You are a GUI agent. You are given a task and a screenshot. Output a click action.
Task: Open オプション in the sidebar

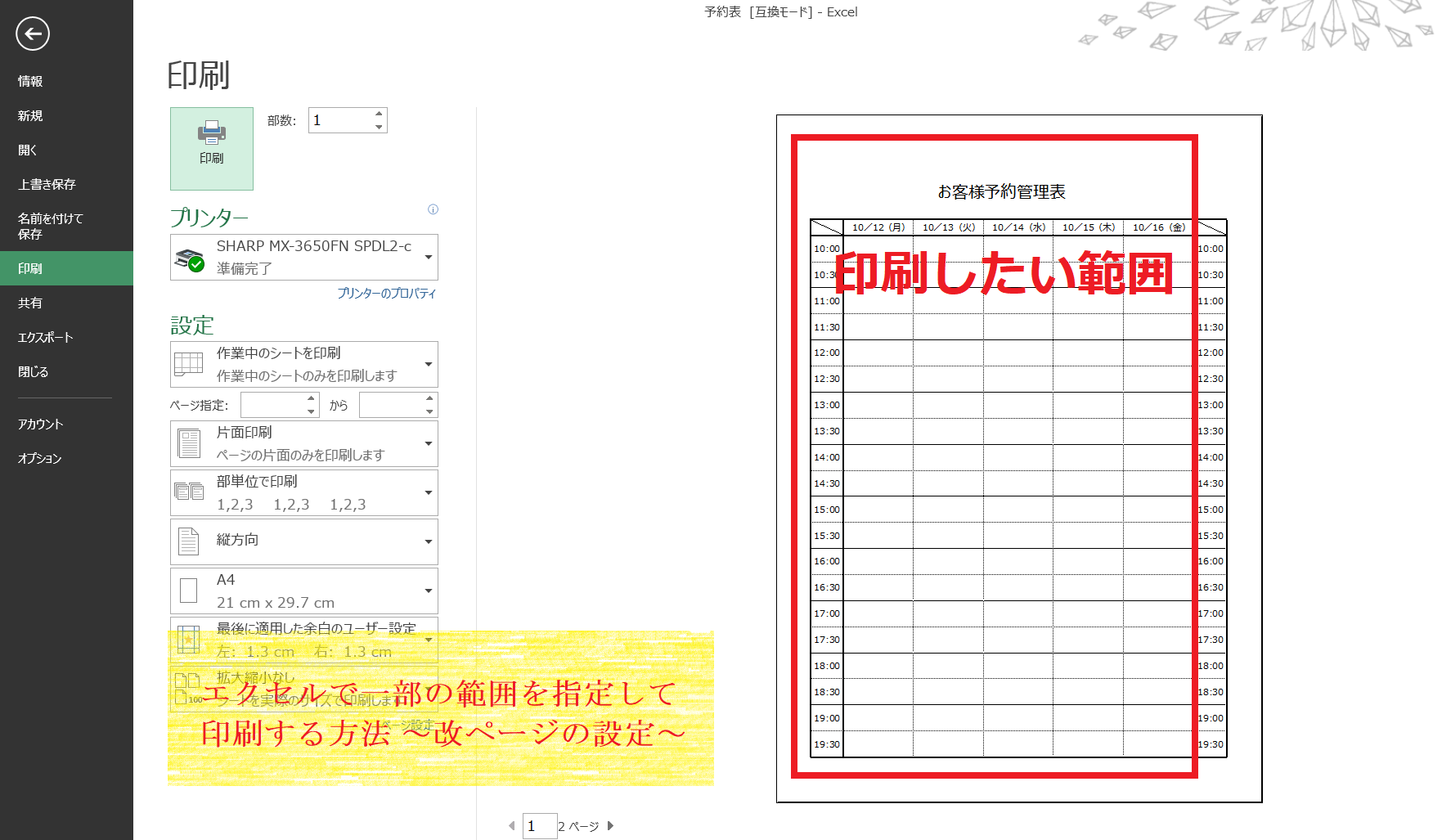tap(66, 458)
